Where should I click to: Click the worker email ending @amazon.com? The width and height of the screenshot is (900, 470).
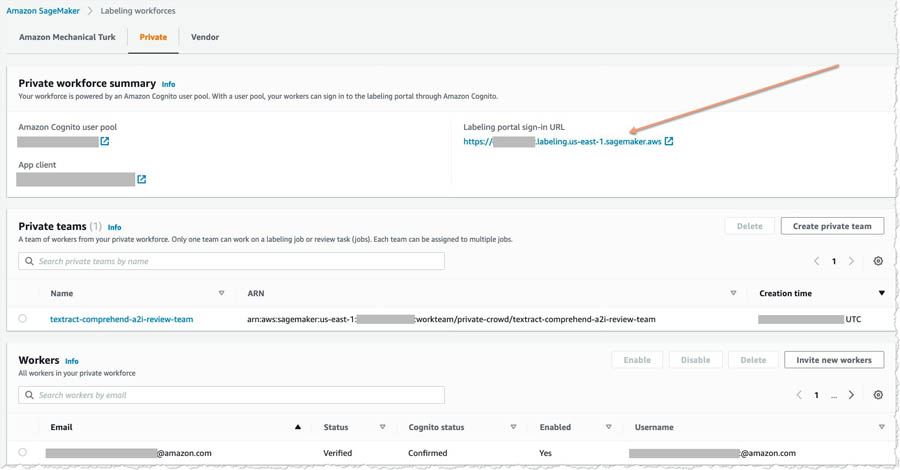(x=129, y=453)
